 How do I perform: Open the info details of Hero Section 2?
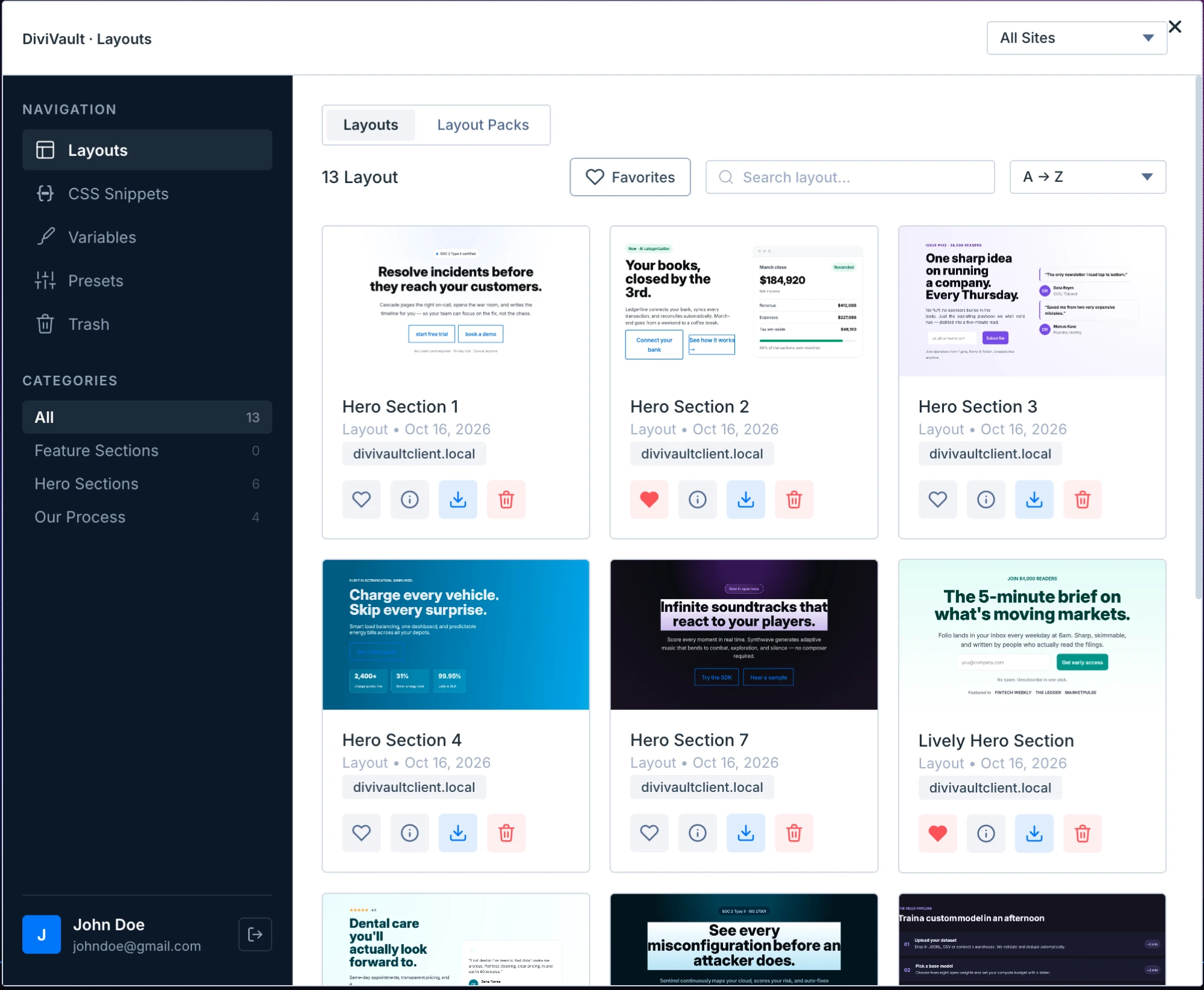[x=697, y=499]
